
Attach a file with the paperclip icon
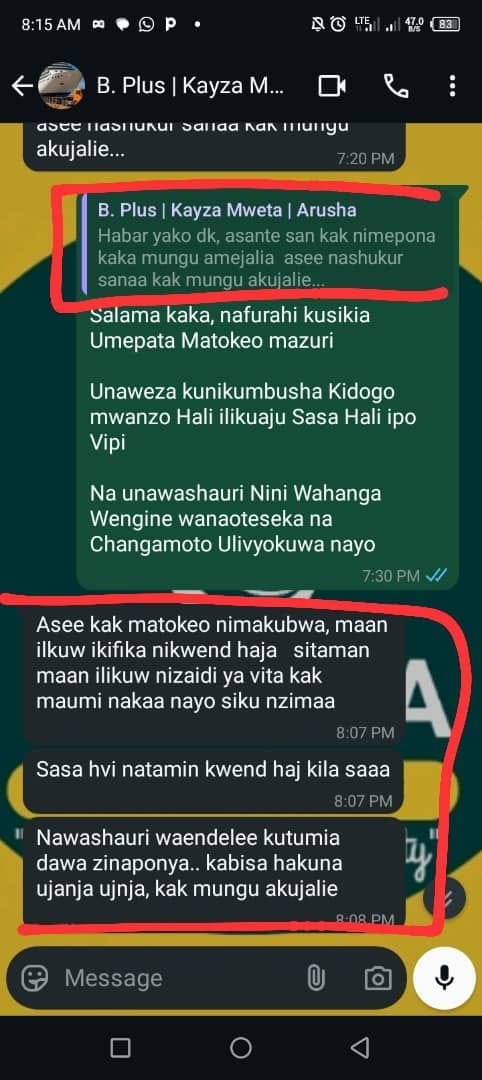point(315,978)
